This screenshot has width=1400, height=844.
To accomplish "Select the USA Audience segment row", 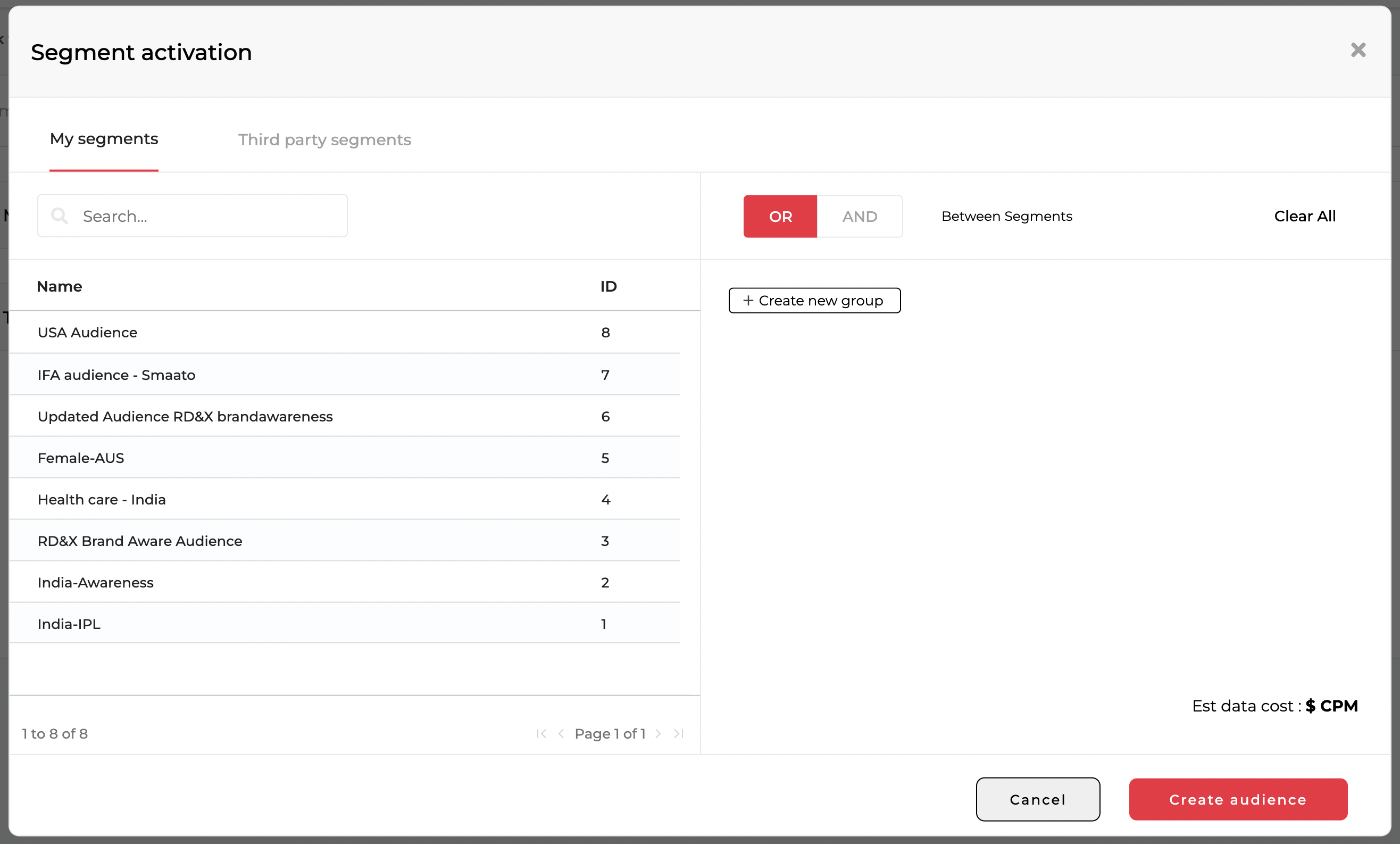I will 87,333.
